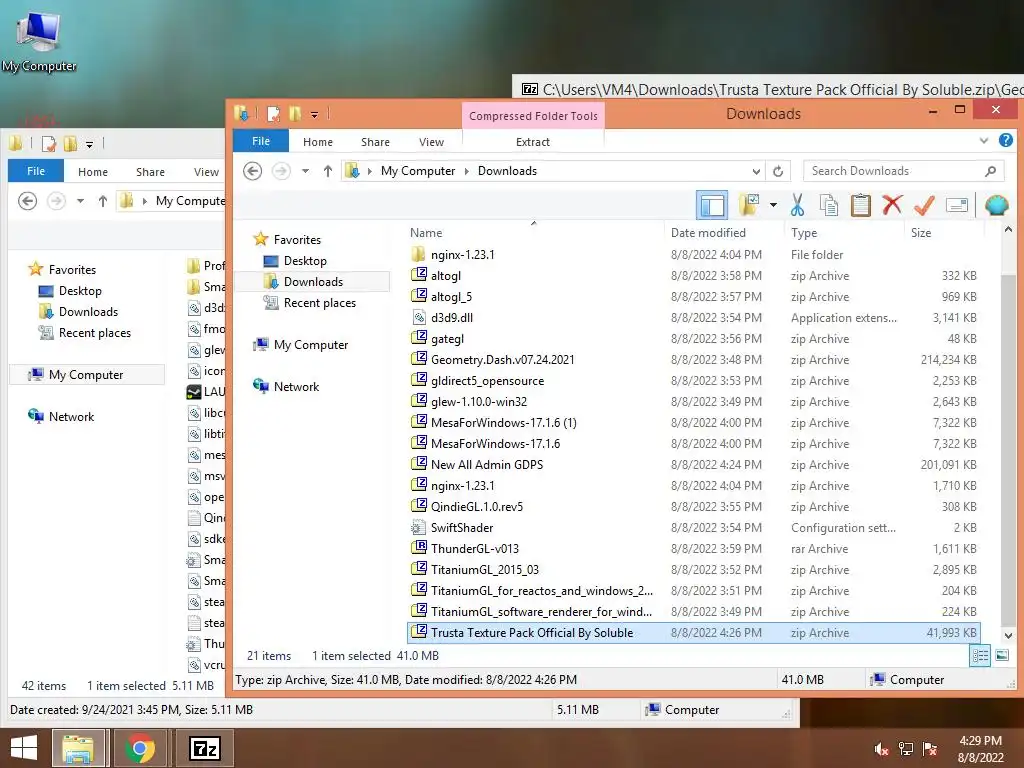Screen dimensions: 1024x768
Task: Refresh the Downloads folder
Action: click(778, 171)
